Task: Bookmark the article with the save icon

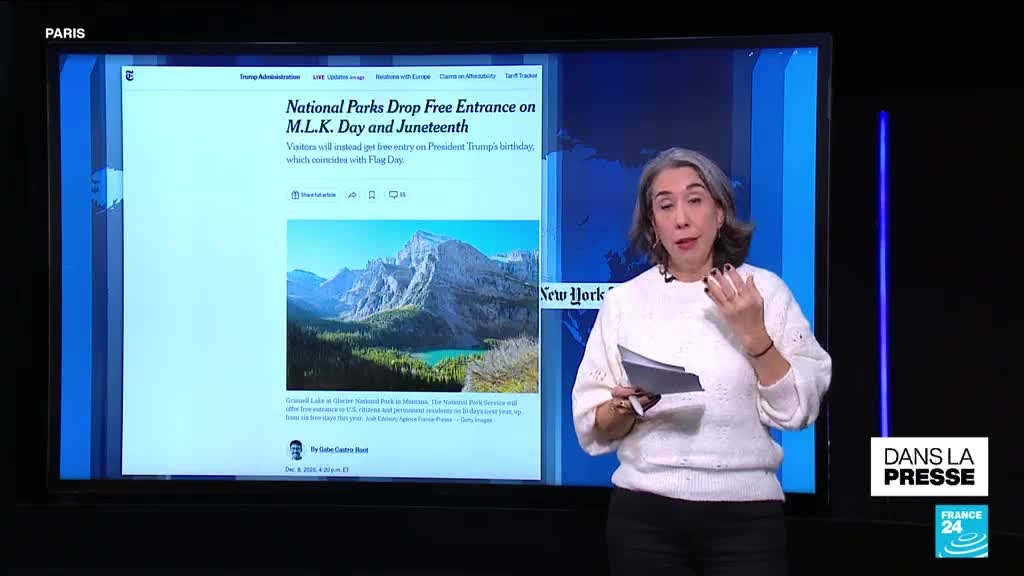Action: click(372, 195)
